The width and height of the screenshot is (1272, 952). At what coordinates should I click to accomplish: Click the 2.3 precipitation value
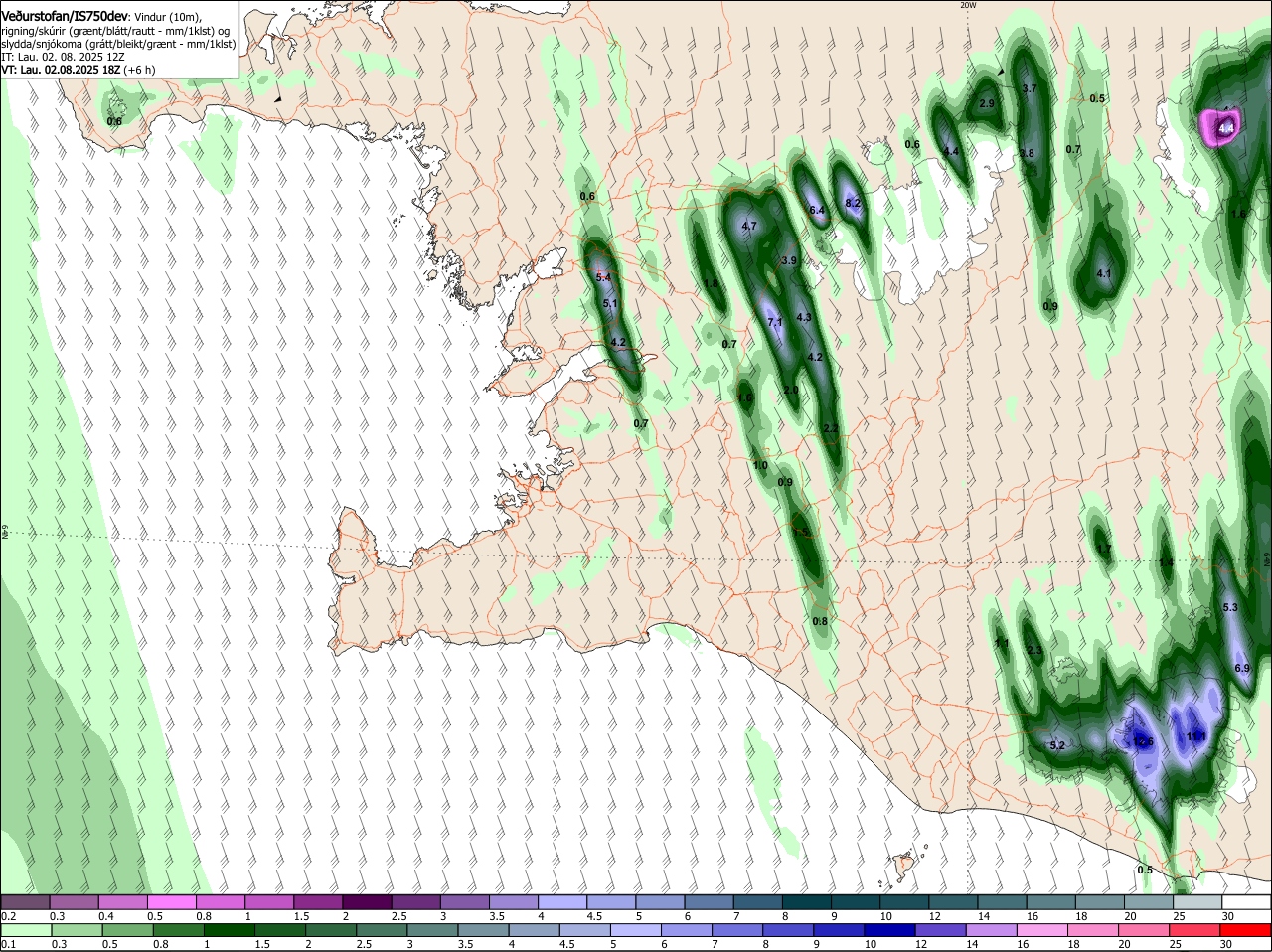(x=1034, y=650)
